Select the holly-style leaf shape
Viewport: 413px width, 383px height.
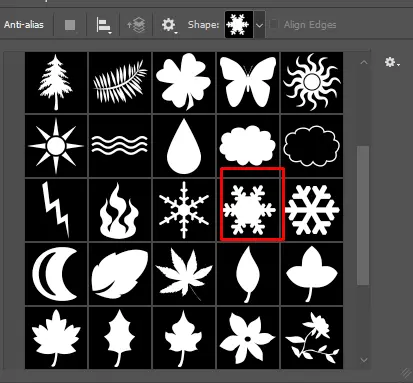(120, 338)
